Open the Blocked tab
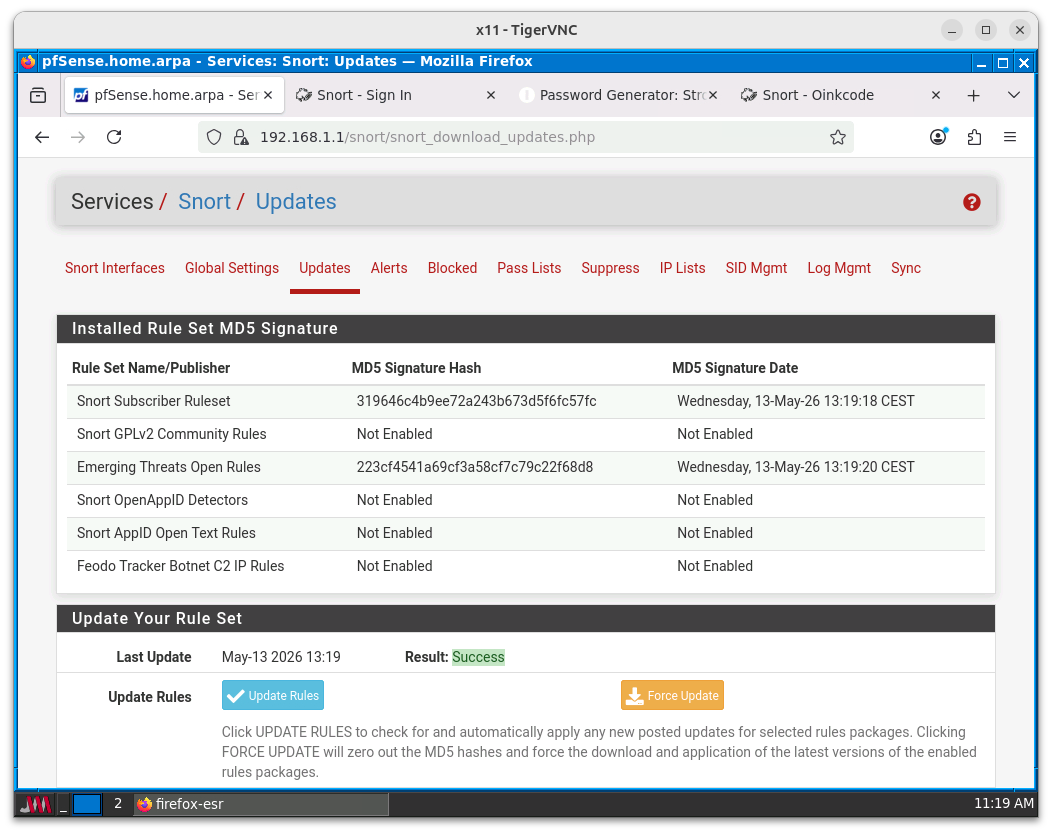 point(452,268)
